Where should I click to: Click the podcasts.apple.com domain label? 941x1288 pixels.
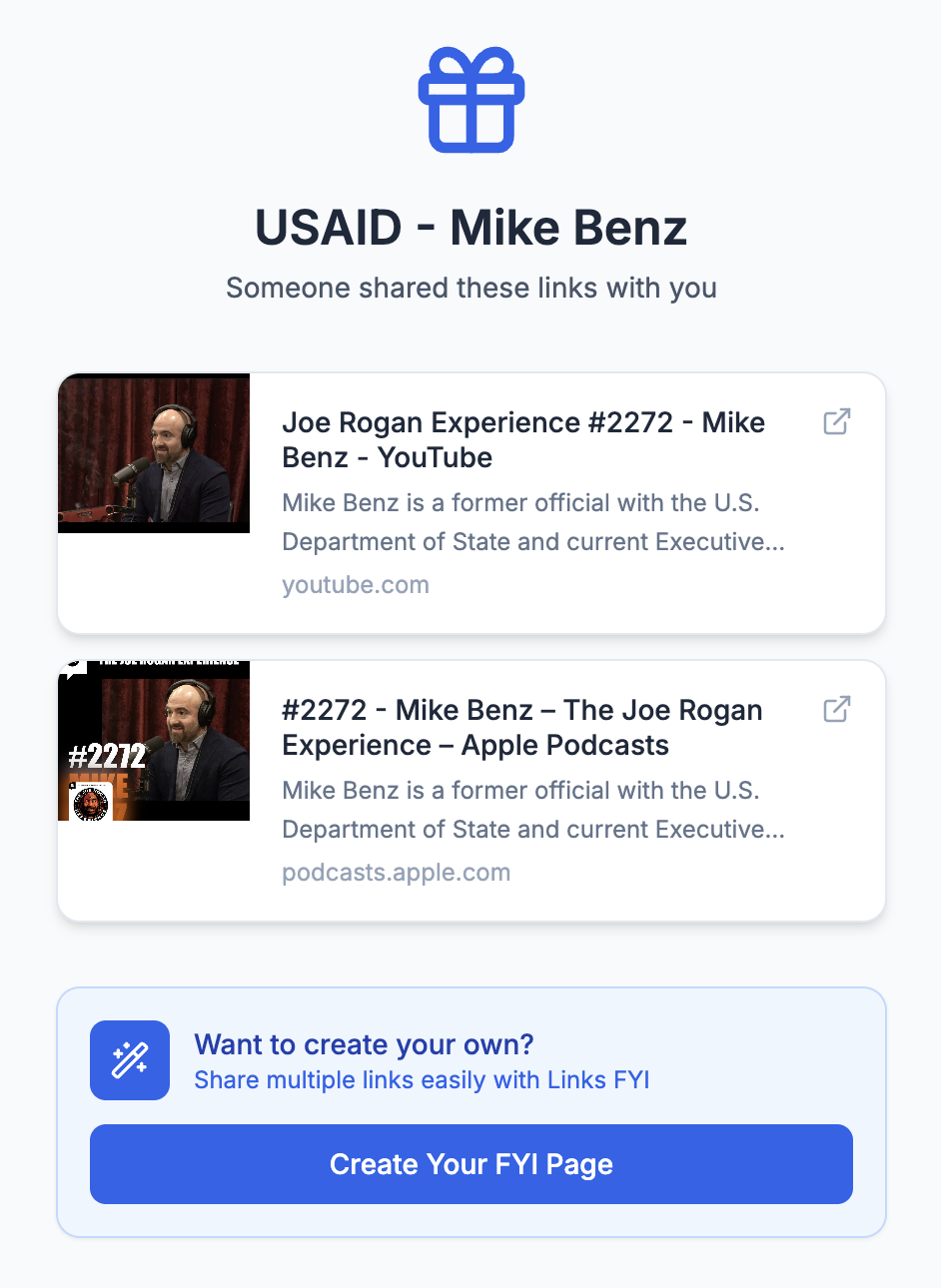(396, 873)
